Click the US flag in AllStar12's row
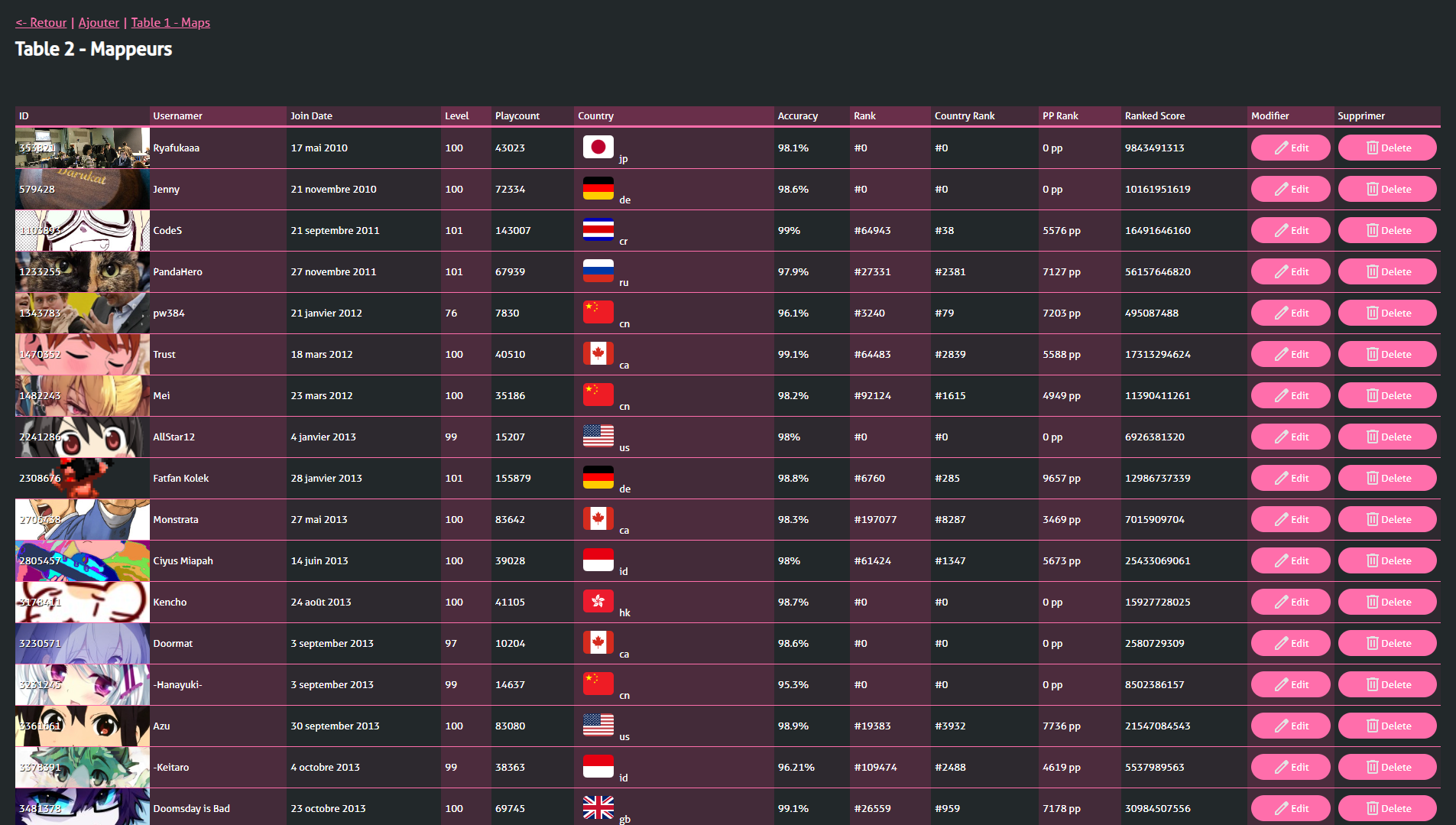Viewport: 1456px width, 825px height. click(598, 436)
